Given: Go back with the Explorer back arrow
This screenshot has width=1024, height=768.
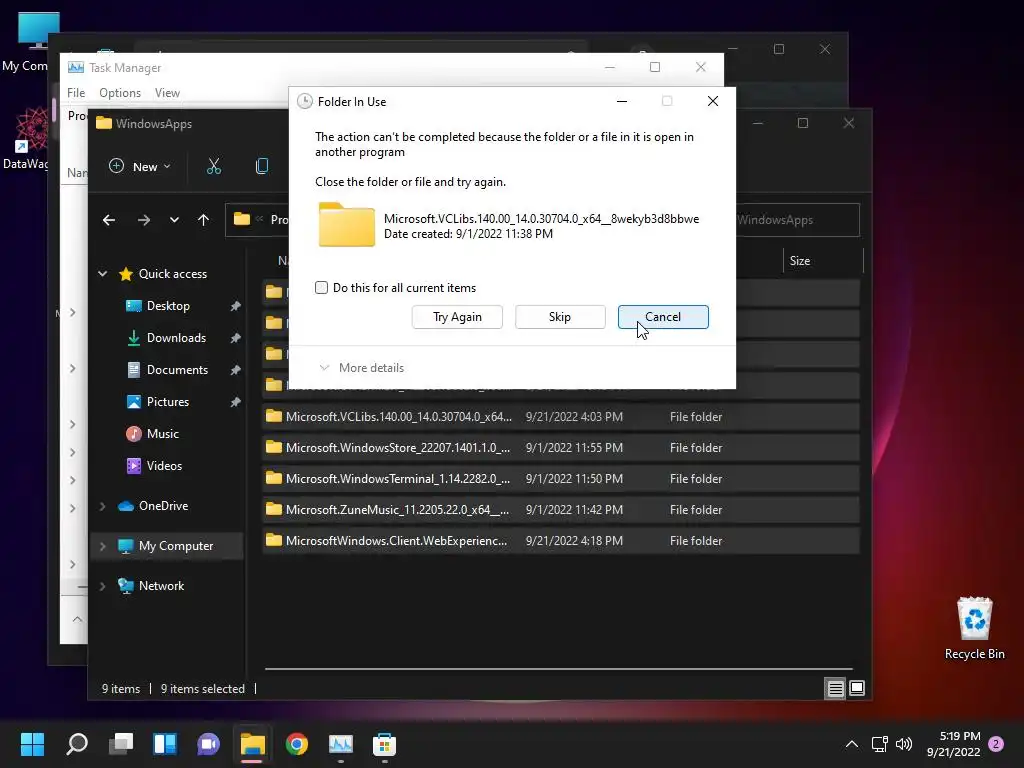Looking at the screenshot, I should [109, 220].
